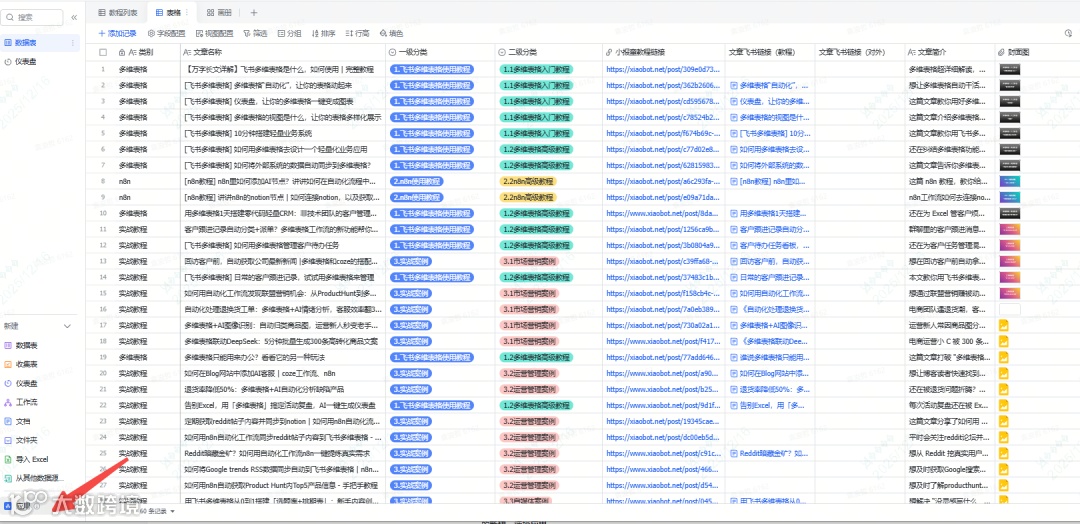Collapse the 新建 section chevron
The image size is (1080, 524).
(x=68, y=326)
